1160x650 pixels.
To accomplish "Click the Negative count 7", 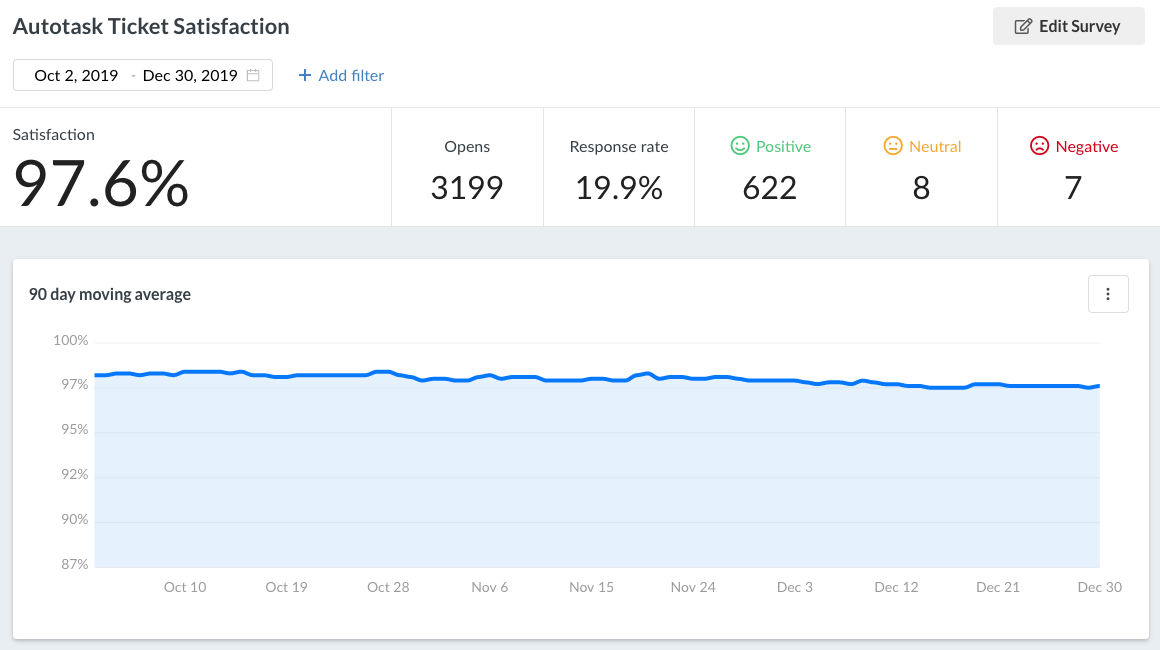I will click(1073, 188).
